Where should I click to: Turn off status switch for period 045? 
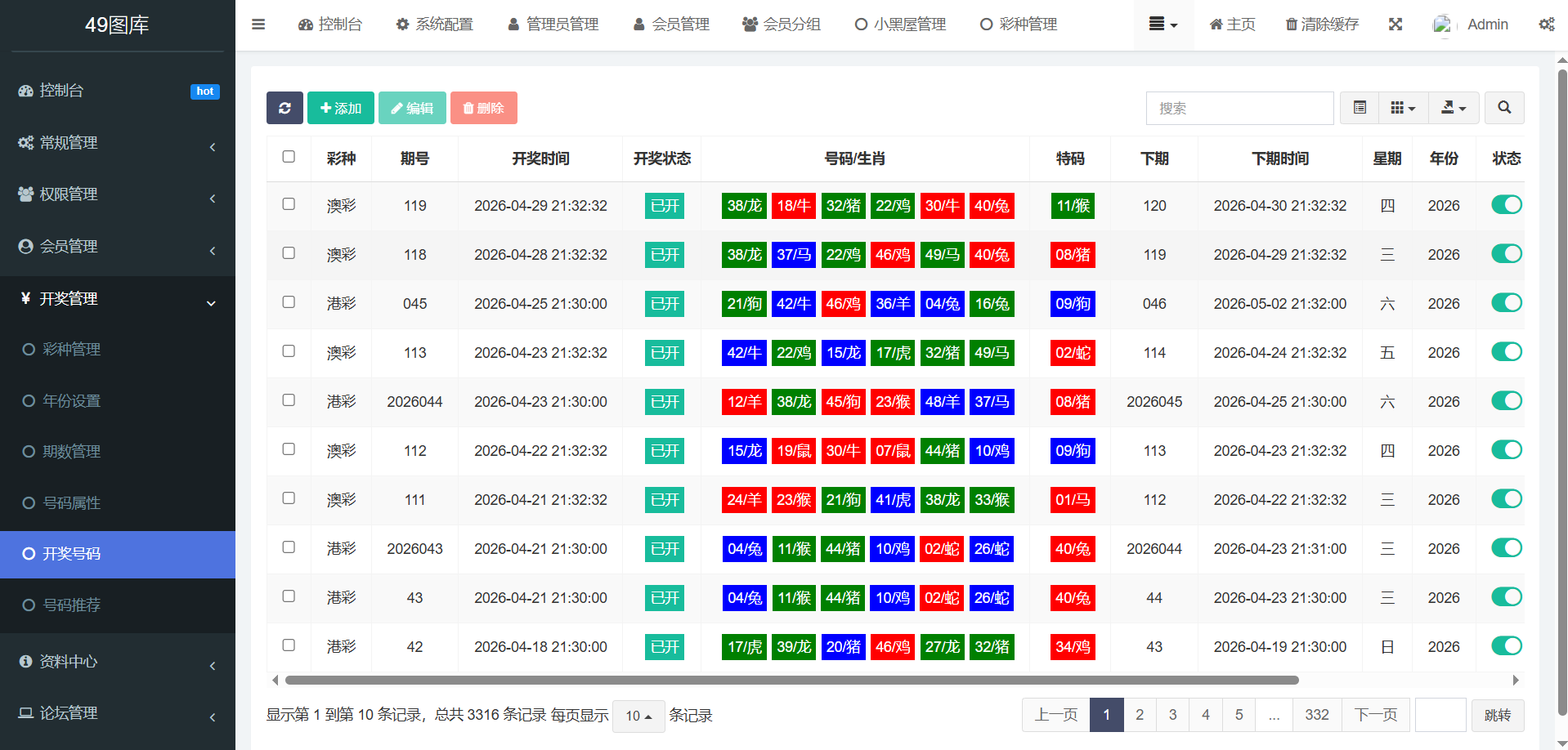click(1506, 303)
